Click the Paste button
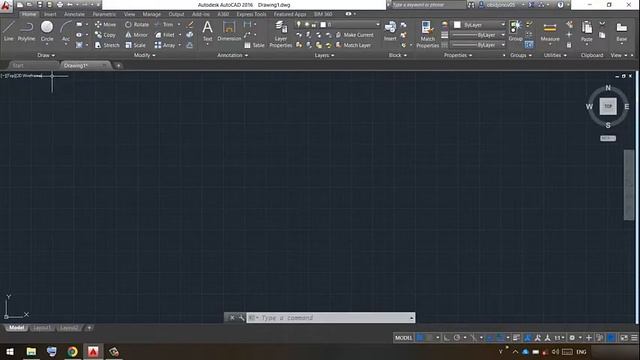The image size is (640, 360). tap(587, 32)
